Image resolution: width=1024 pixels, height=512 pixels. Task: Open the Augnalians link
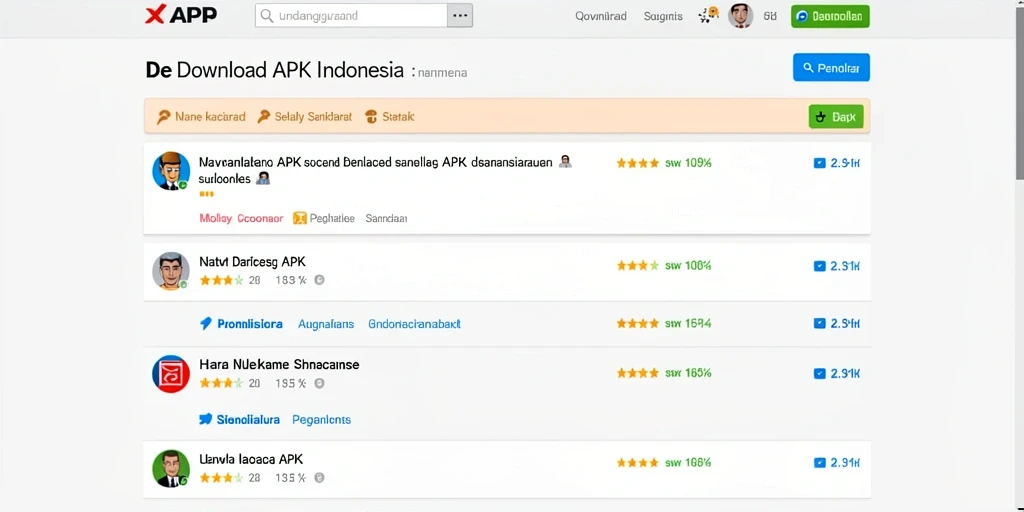pos(326,324)
